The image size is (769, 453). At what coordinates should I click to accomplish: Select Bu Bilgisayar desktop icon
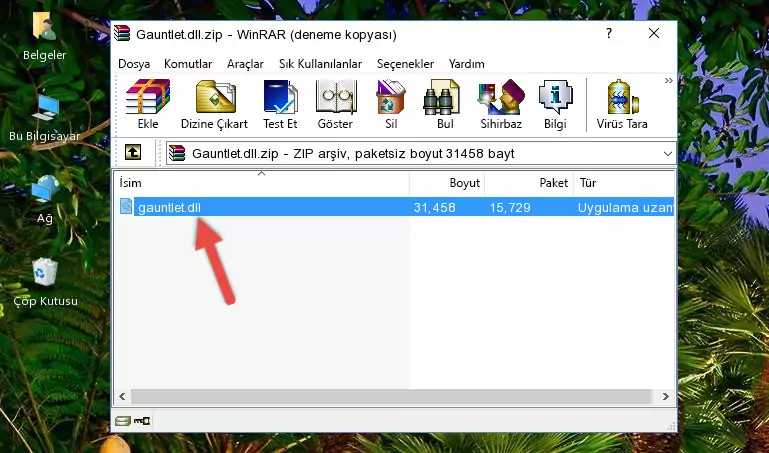pyautogui.click(x=45, y=118)
